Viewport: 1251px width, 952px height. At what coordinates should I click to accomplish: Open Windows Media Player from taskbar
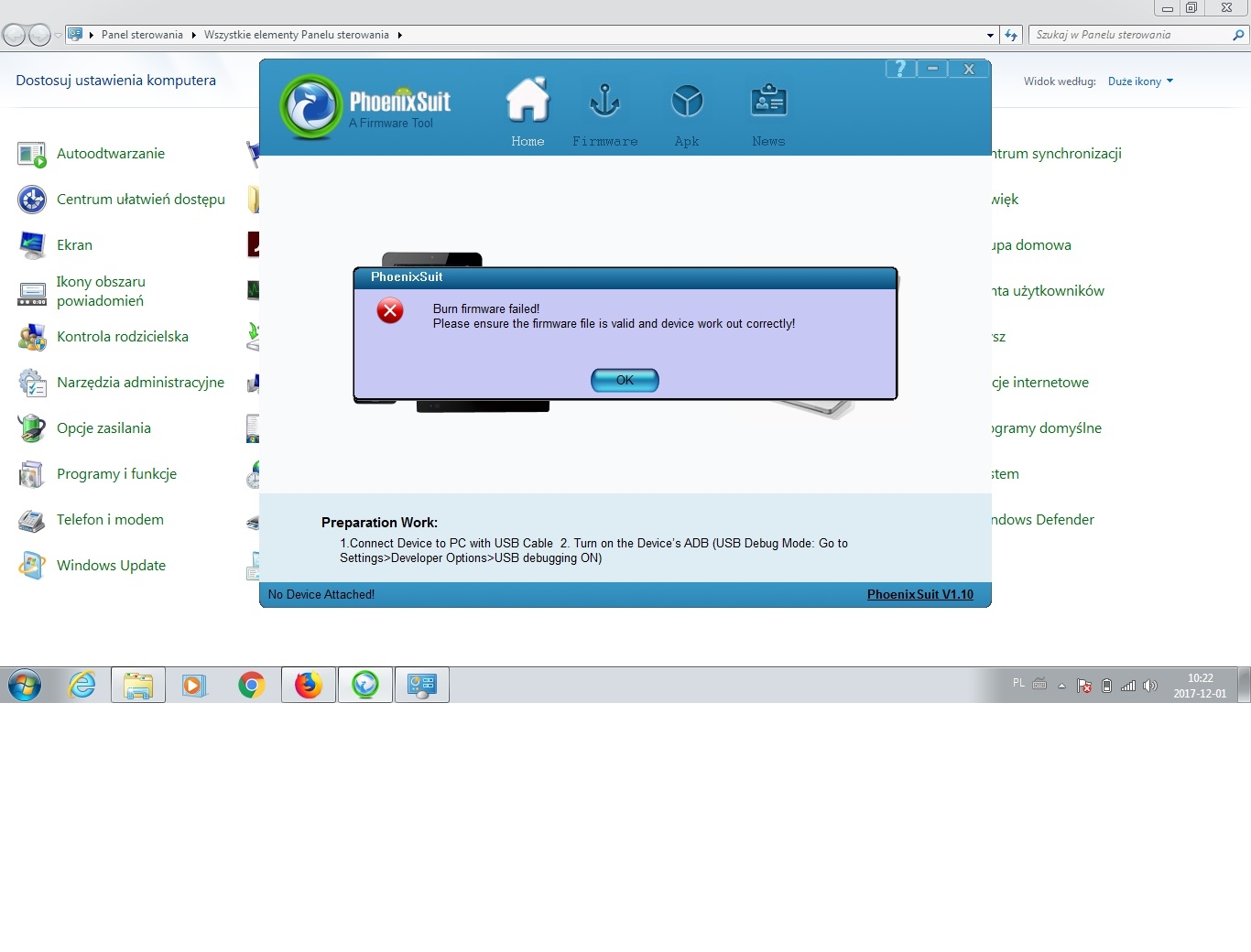point(194,685)
